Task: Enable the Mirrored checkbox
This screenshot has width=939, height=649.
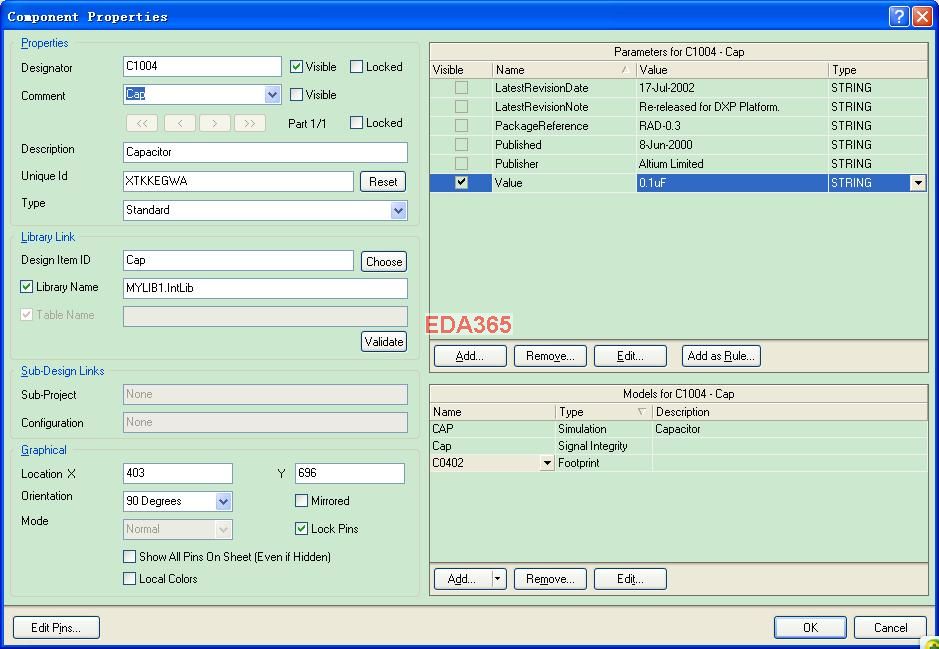Action: [x=302, y=501]
